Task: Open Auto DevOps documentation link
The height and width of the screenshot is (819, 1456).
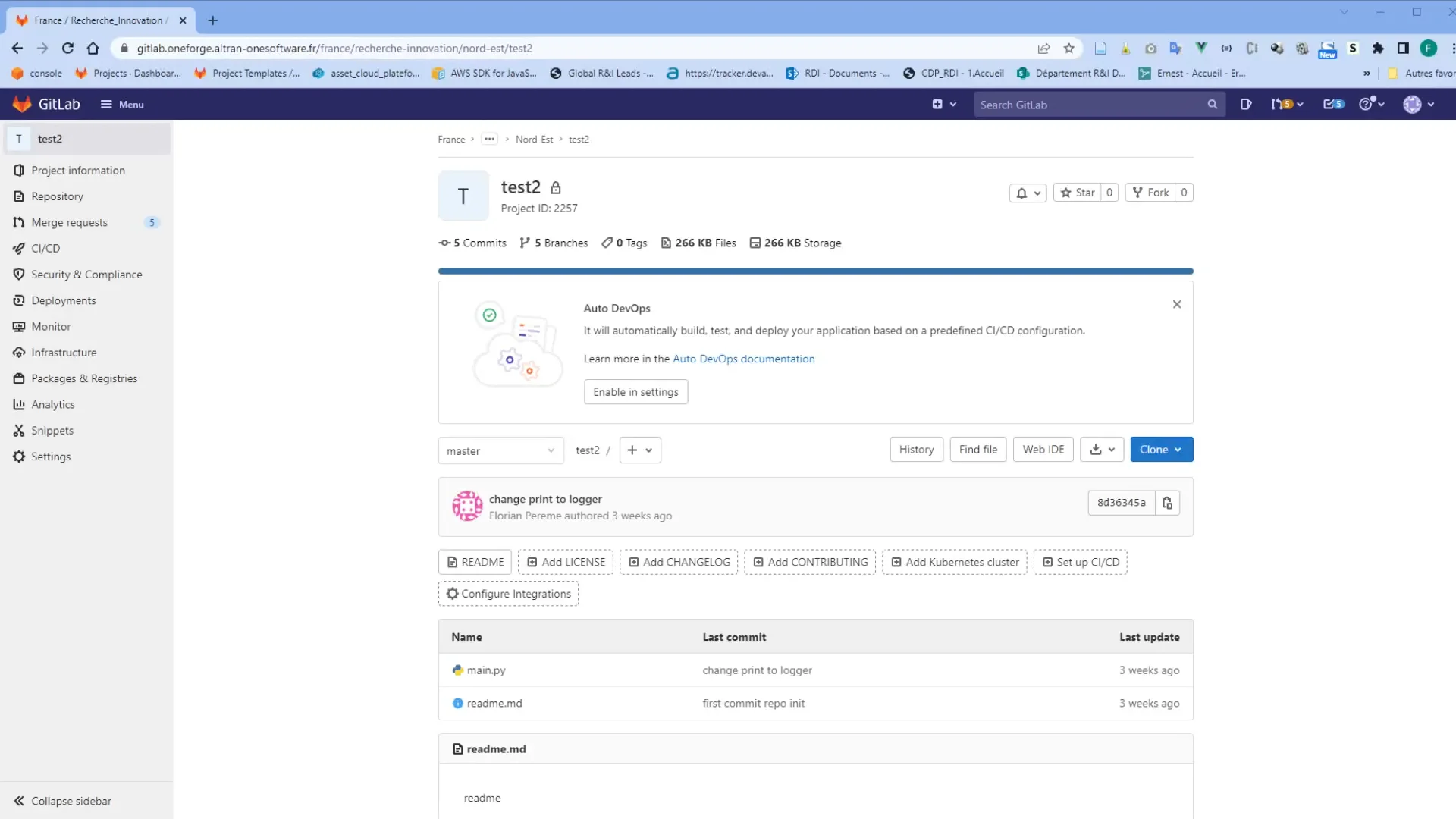Action: [x=743, y=359]
